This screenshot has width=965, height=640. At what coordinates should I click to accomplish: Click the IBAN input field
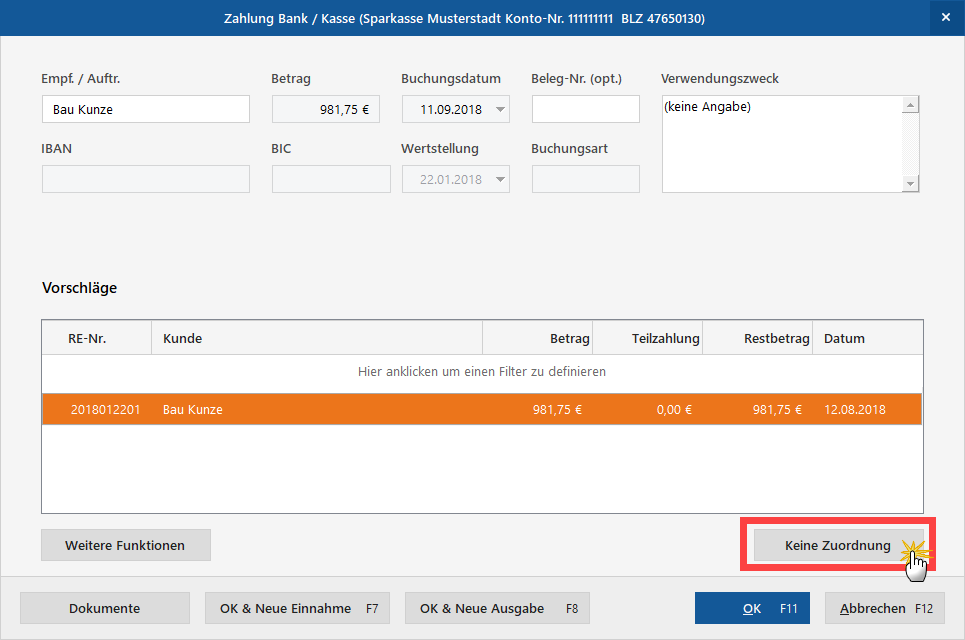pyautogui.click(x=146, y=179)
